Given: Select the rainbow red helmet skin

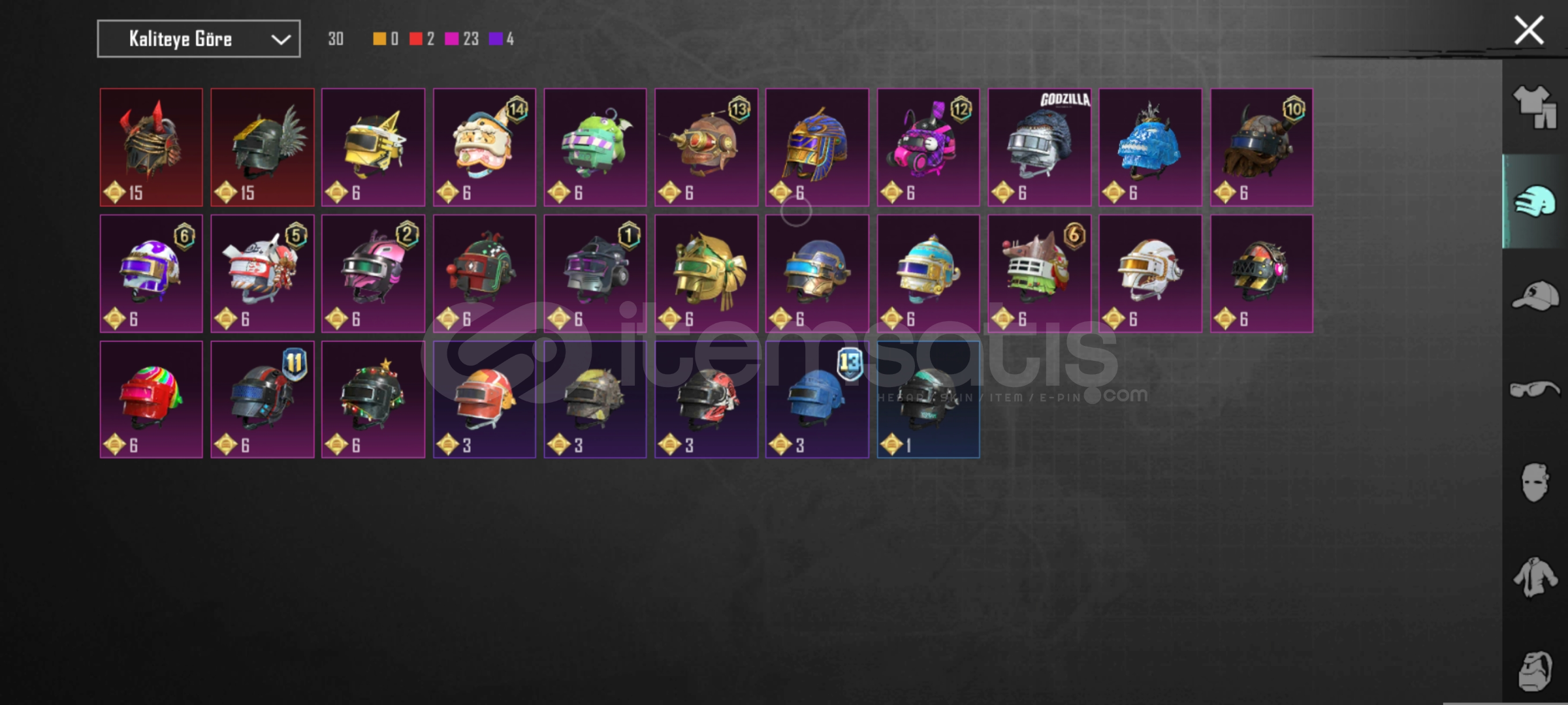Looking at the screenshot, I should pyautogui.click(x=151, y=399).
